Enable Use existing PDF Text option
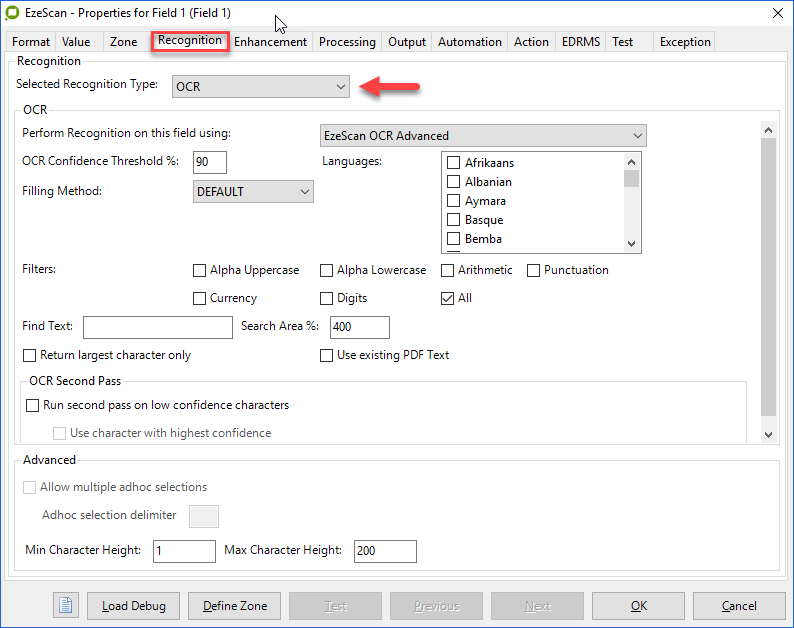Image resolution: width=794 pixels, height=628 pixels. [327, 355]
